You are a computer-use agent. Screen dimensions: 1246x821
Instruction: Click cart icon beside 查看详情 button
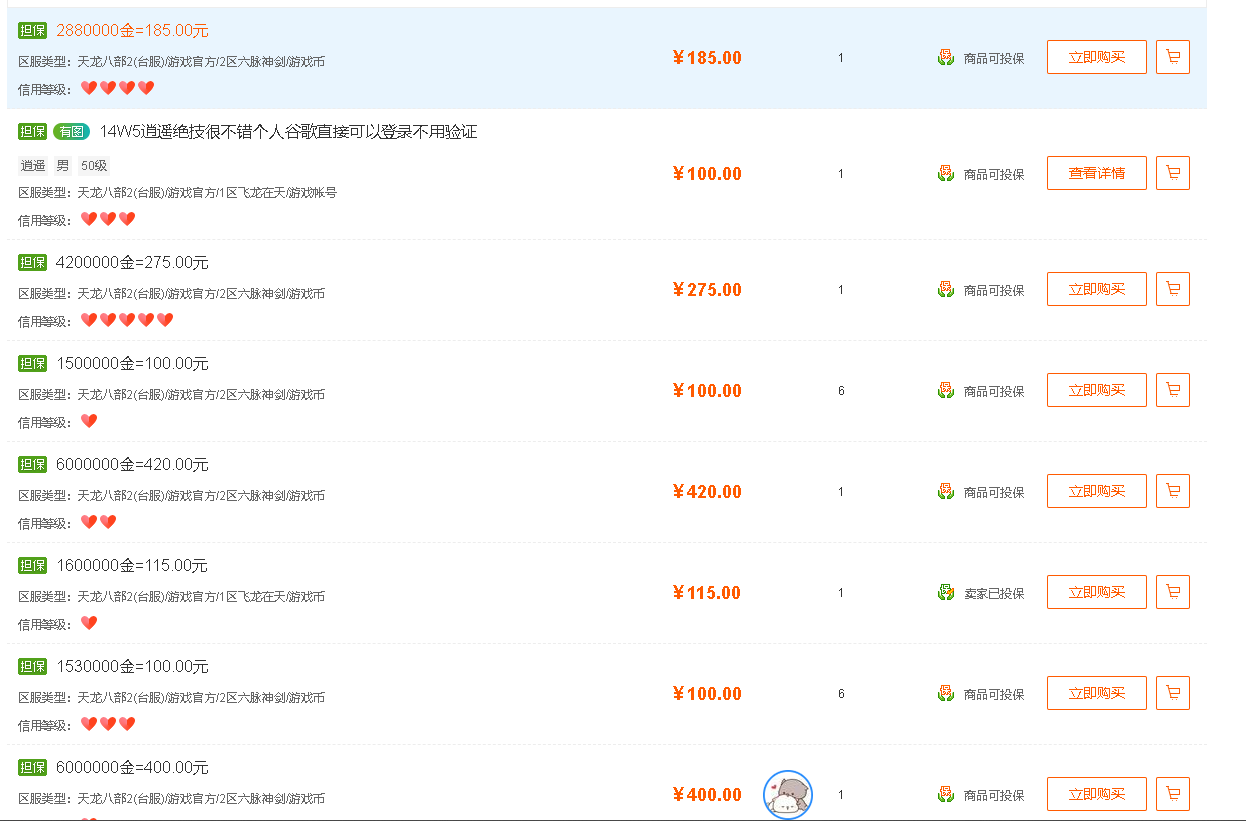(x=1172, y=173)
